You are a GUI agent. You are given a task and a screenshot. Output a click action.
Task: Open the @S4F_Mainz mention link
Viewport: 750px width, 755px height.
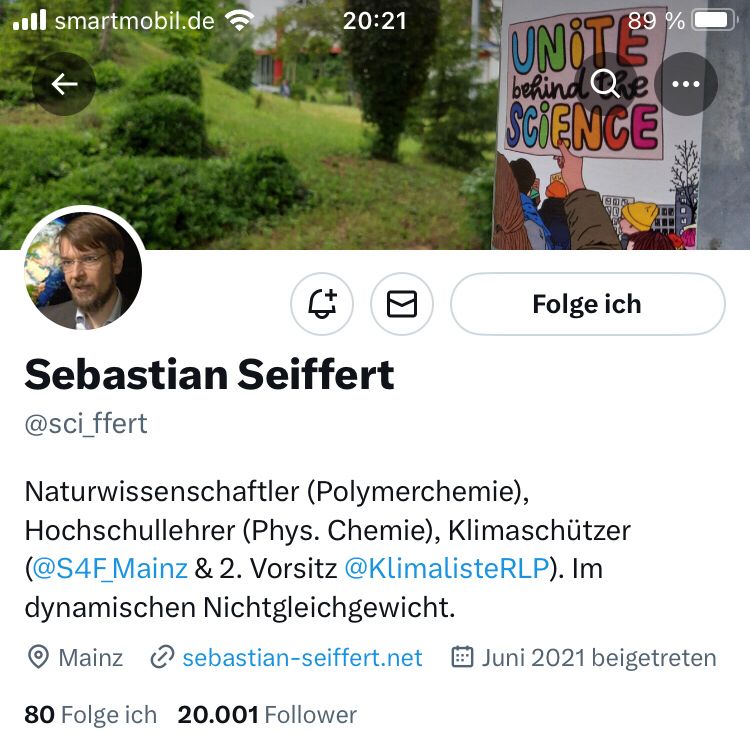110,568
